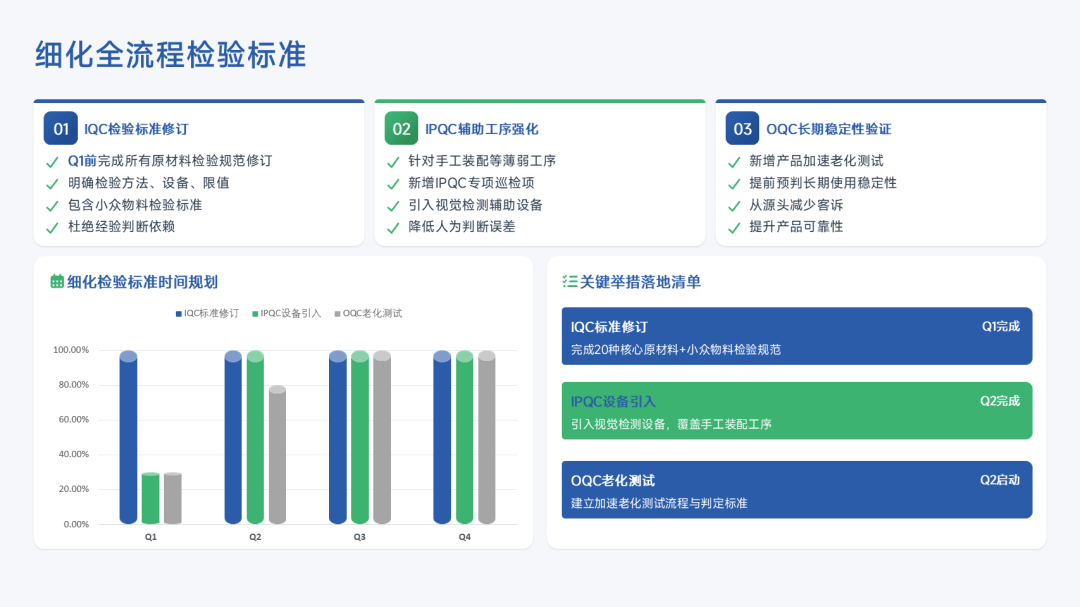Click the calendar icon beside 细化检验标准时间规划
The width and height of the screenshot is (1080, 607).
point(57,282)
